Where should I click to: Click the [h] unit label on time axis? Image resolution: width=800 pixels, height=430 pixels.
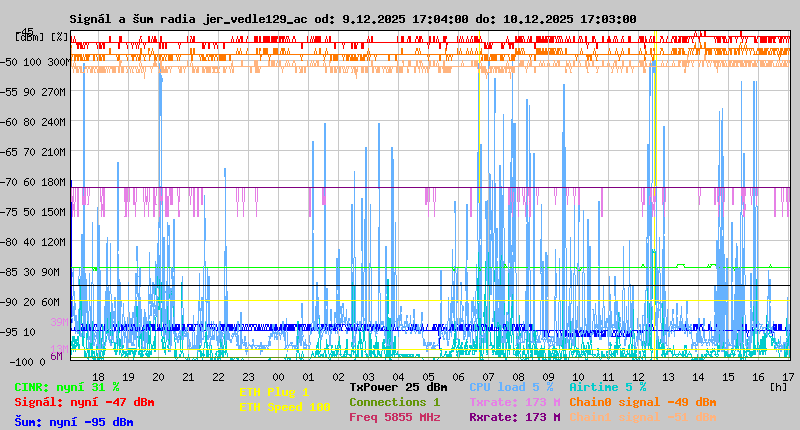[x=775, y=386]
